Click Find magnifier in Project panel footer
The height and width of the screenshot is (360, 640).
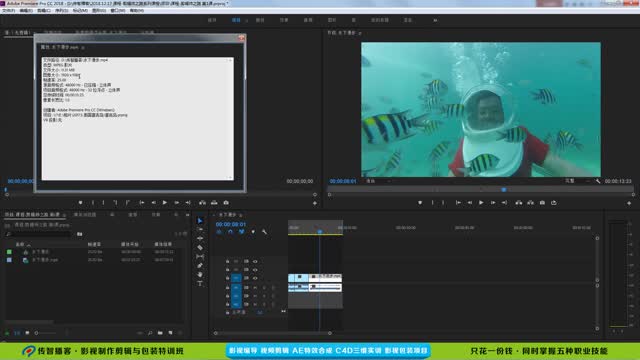click(x=150, y=333)
